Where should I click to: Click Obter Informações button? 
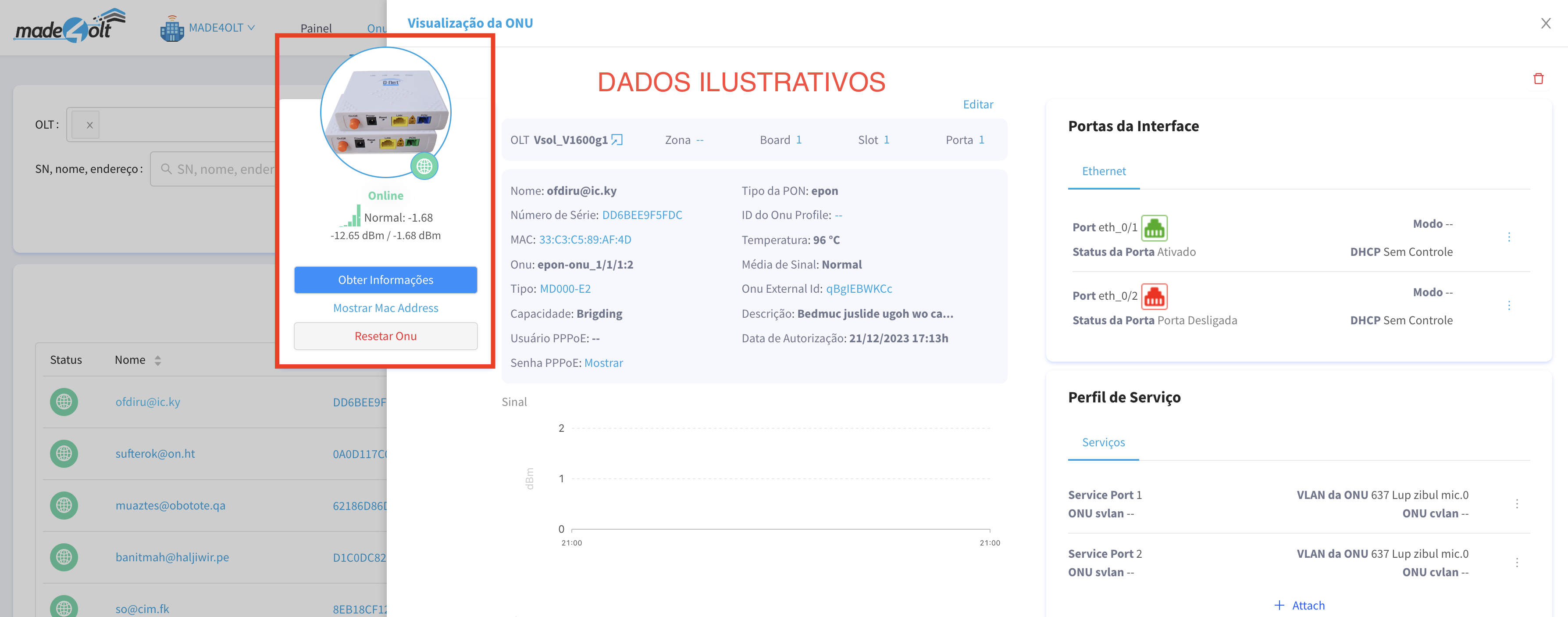385,280
